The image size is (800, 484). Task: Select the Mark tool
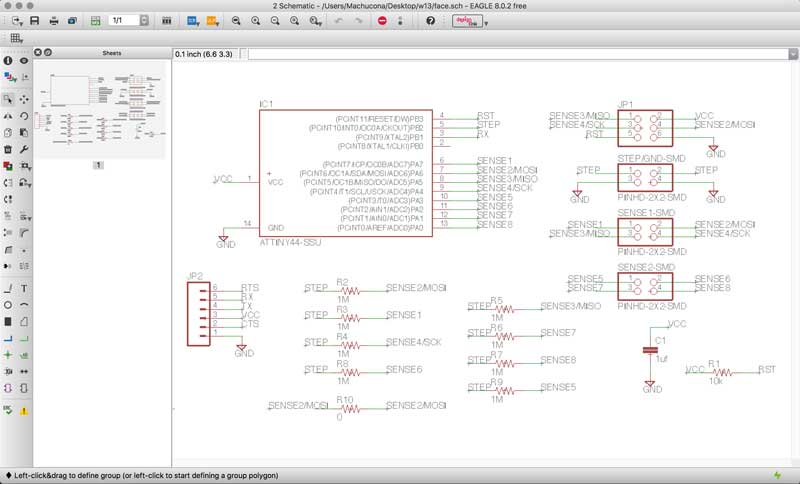tap(24, 77)
